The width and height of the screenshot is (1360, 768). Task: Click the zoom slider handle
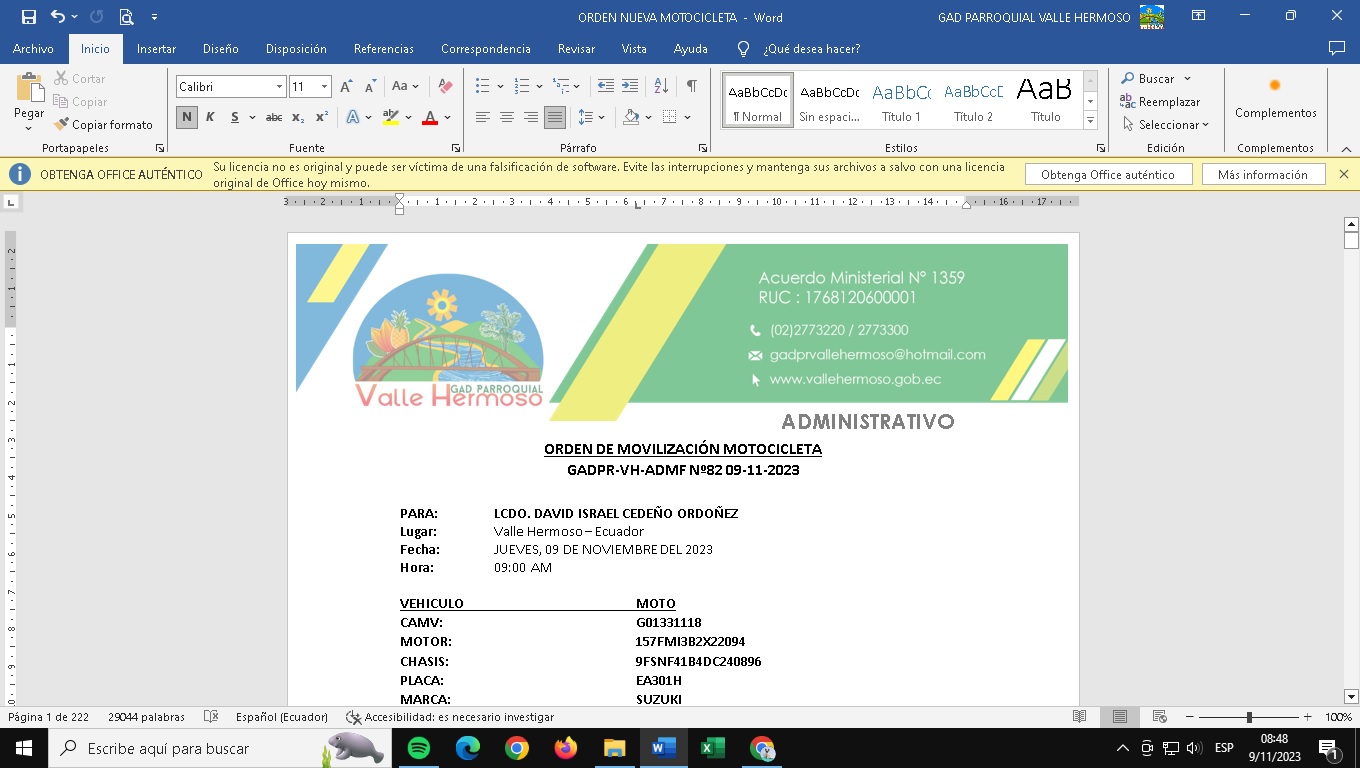(x=1249, y=717)
